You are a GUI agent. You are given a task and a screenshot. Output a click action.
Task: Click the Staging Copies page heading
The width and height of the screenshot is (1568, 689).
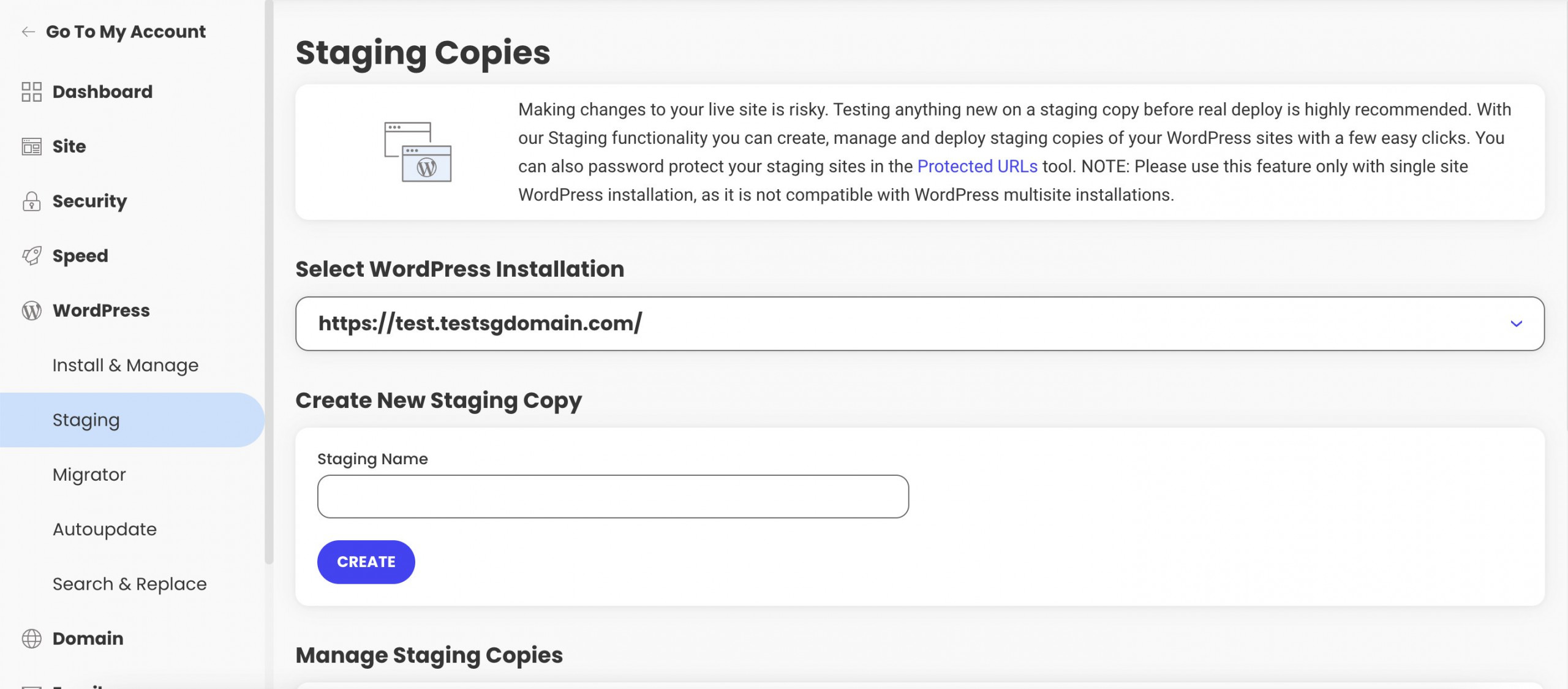(x=423, y=53)
